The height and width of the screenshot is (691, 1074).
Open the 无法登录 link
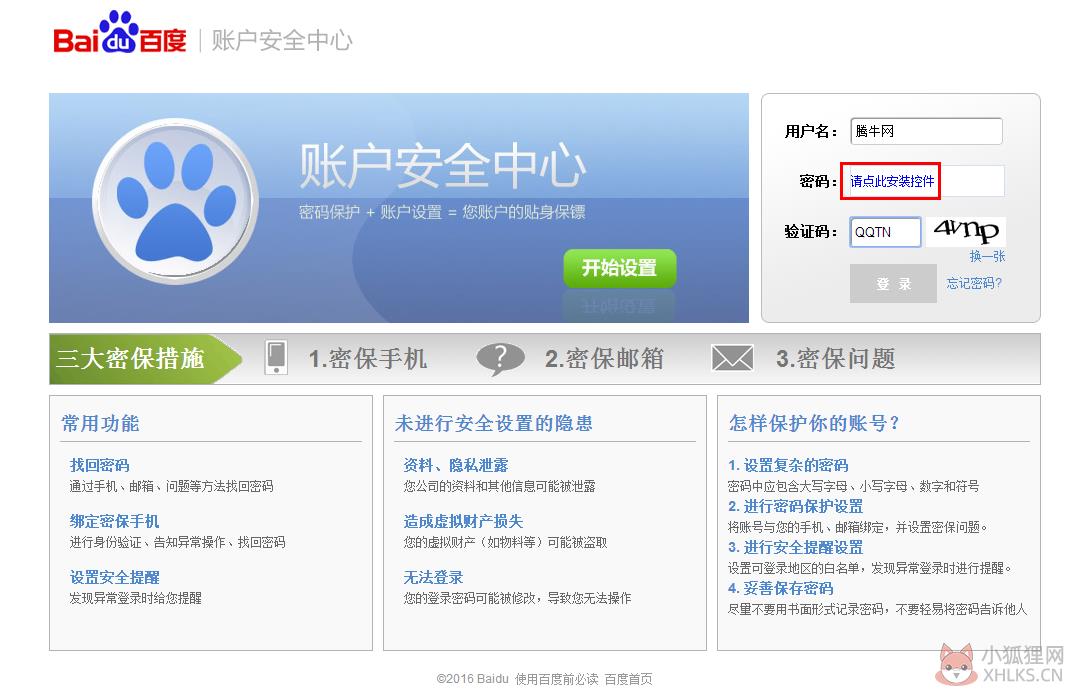point(433,578)
